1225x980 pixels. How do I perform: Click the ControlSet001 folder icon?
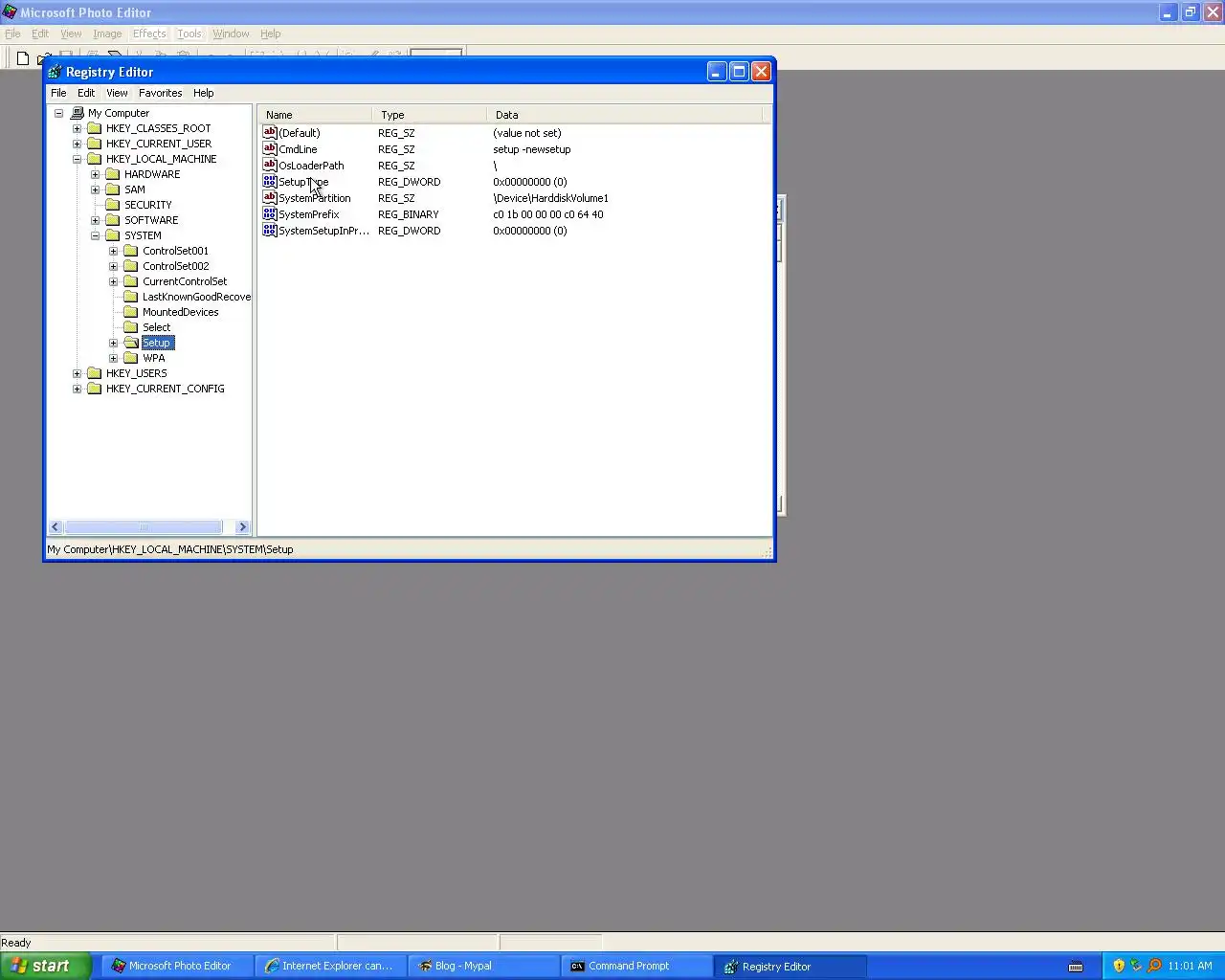(131, 251)
